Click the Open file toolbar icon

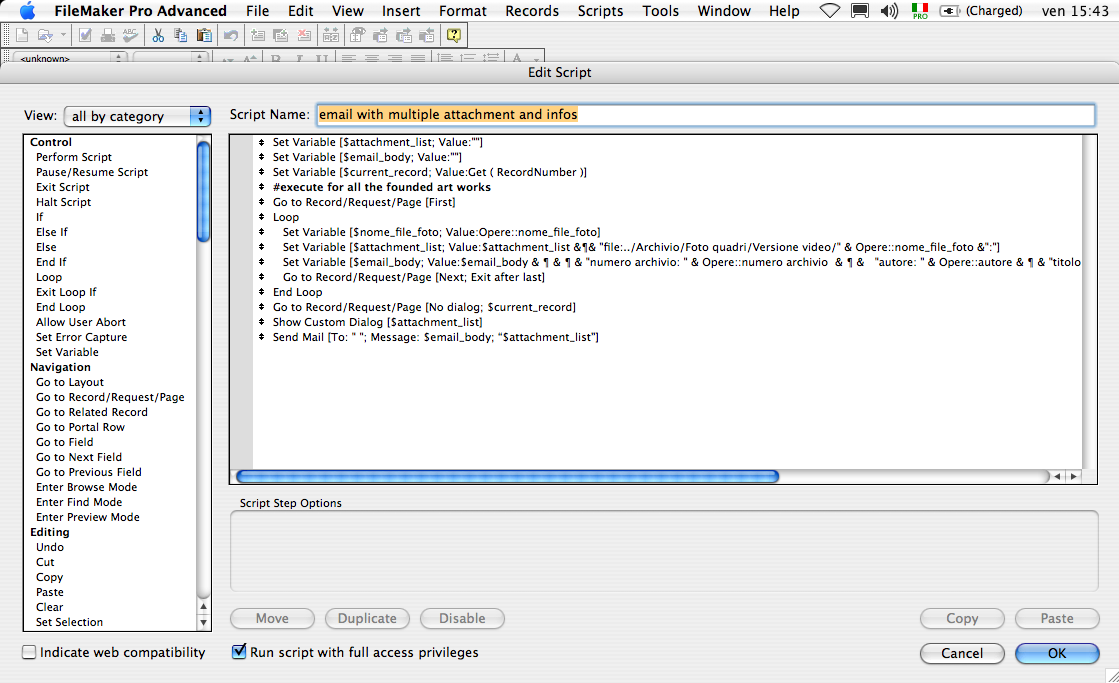click(45, 35)
